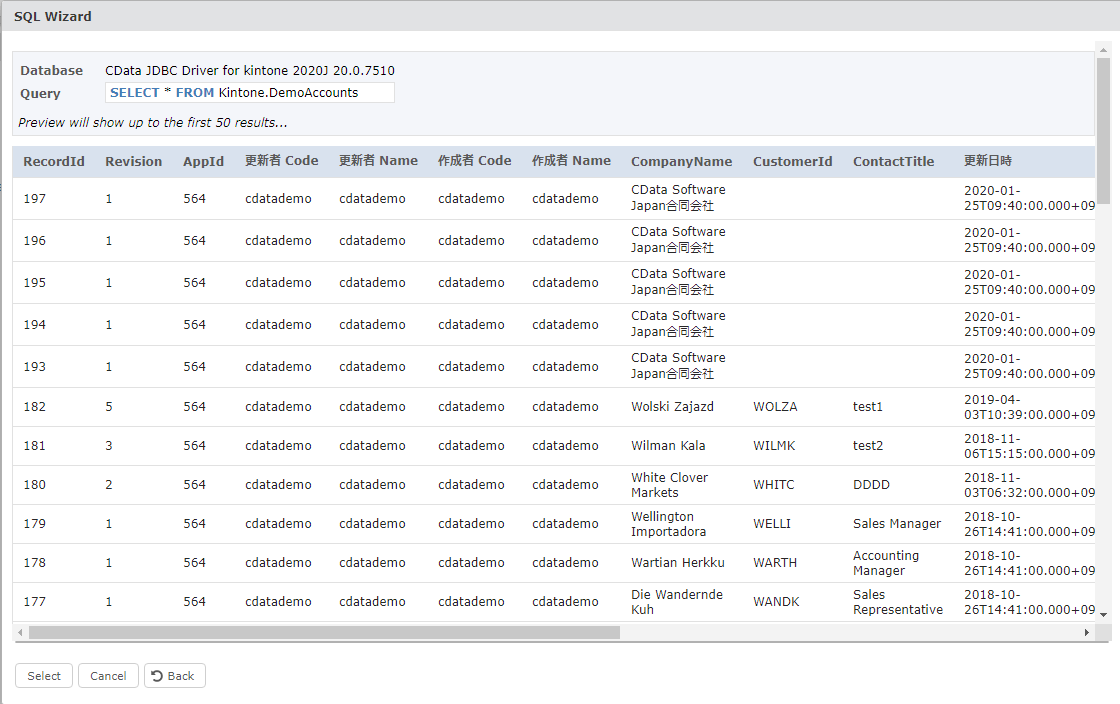
Task: Click the horizontal scrollbar right arrow
Action: pyautogui.click(x=1087, y=633)
